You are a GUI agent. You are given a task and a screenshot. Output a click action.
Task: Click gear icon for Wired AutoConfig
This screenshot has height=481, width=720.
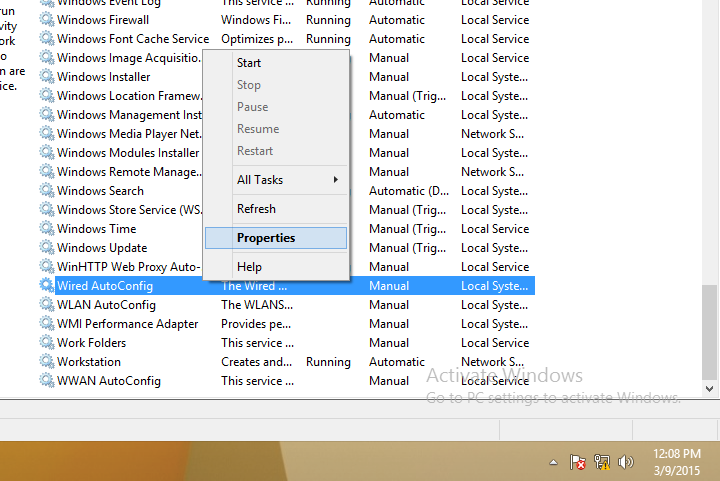click(x=46, y=285)
